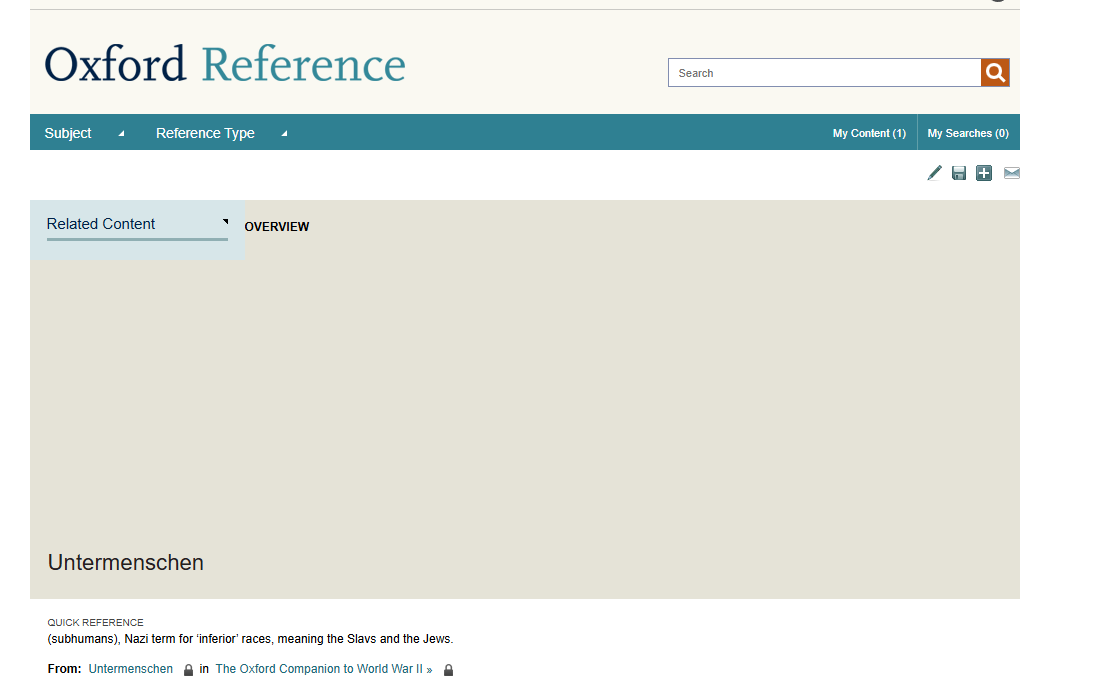The width and height of the screenshot is (1106, 690).
Task: Open the Untermenschen source link
Action: (130, 669)
